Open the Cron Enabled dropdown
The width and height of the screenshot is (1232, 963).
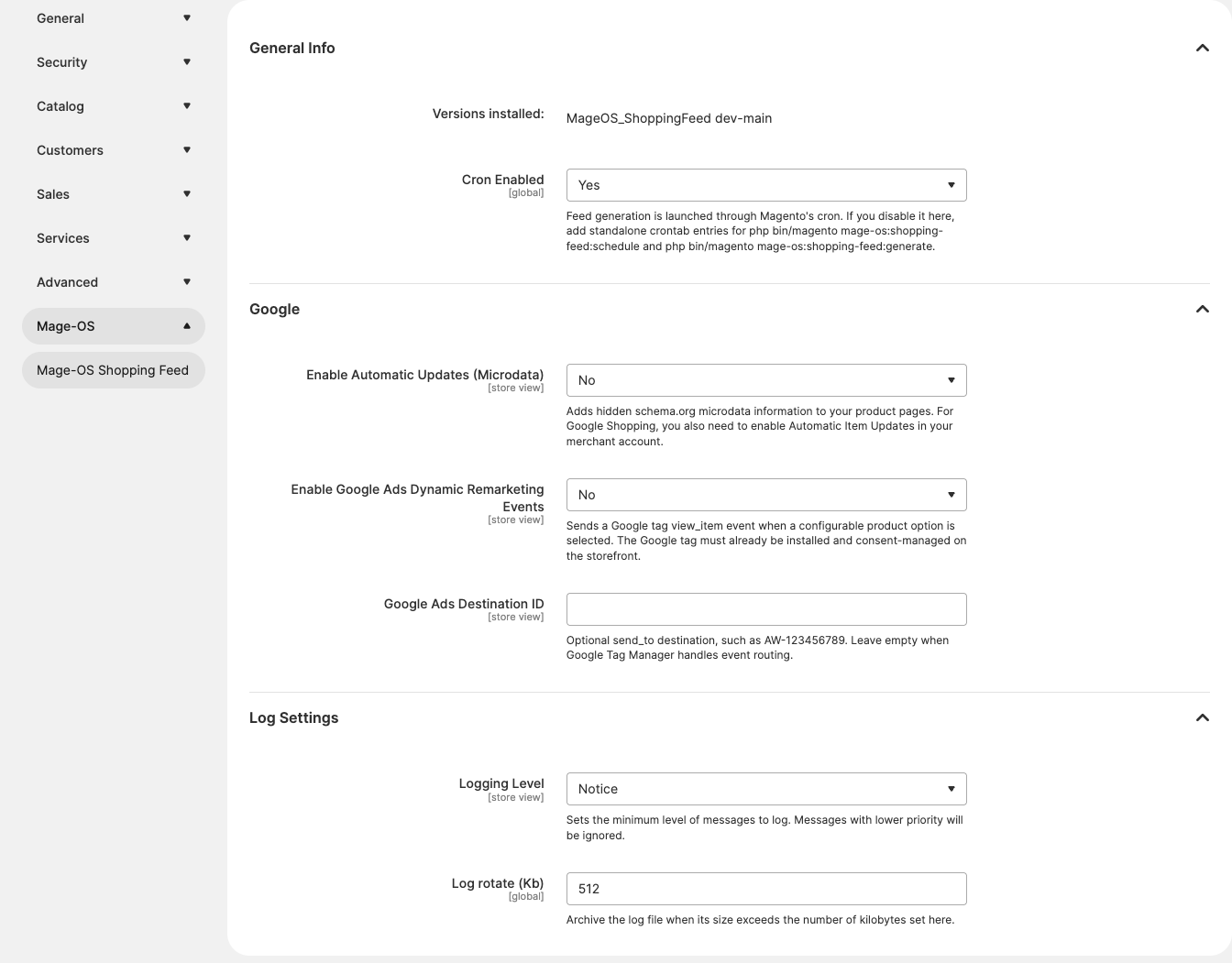766,185
